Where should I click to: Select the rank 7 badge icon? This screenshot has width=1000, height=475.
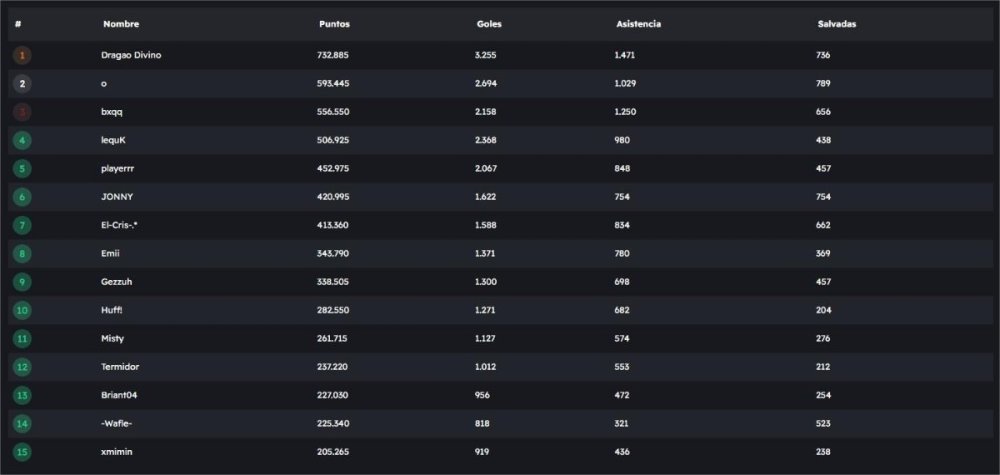pyautogui.click(x=22, y=226)
